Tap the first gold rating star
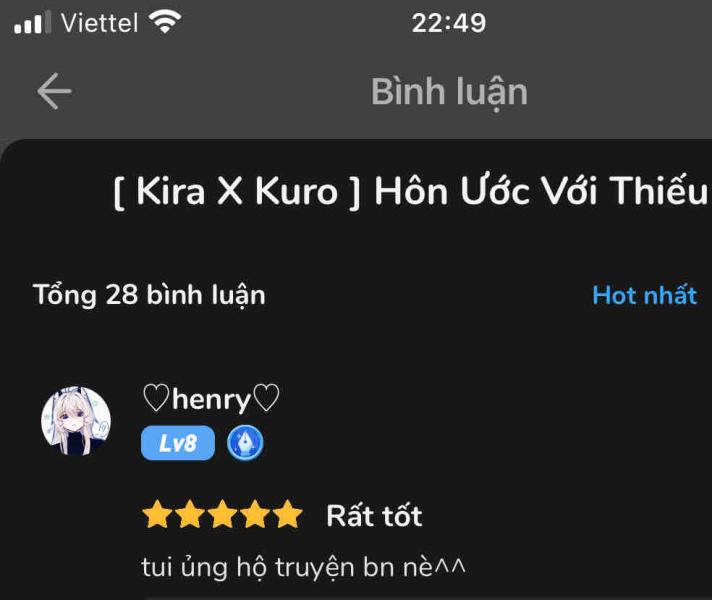Screen dimensions: 712x600 click(x=157, y=515)
